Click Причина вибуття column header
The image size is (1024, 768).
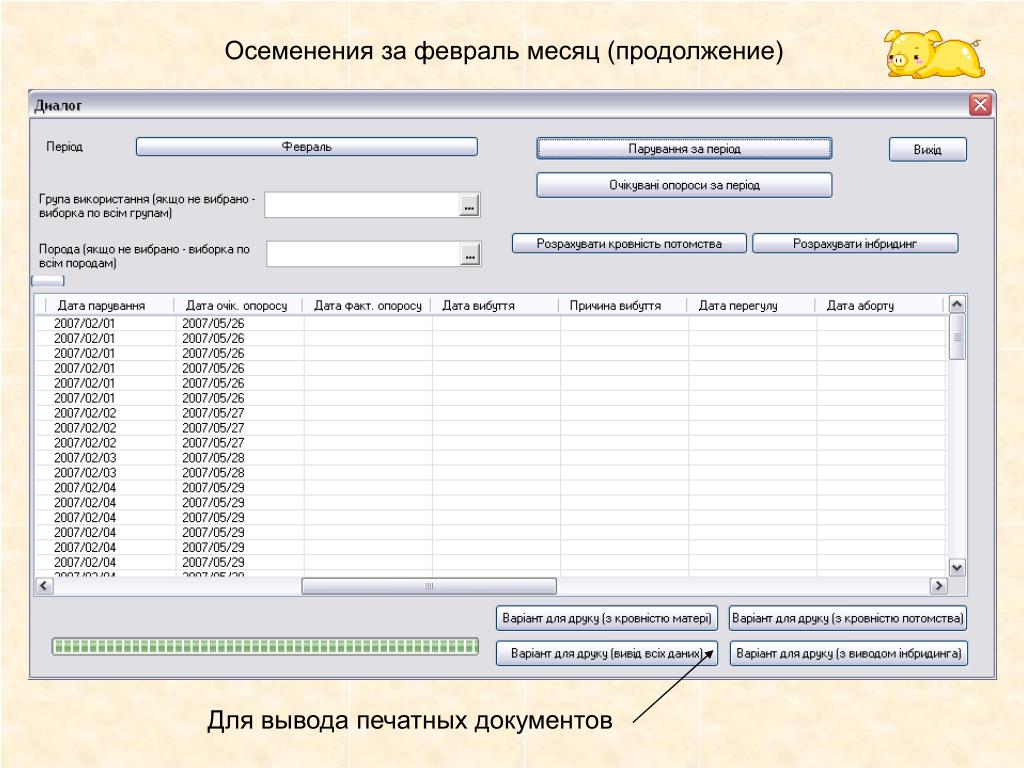[x=622, y=306]
